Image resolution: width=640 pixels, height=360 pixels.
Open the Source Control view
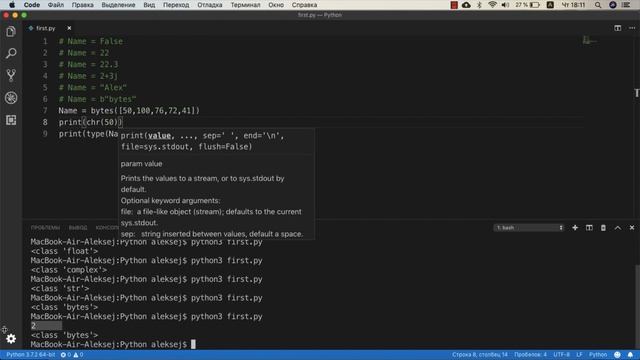11,75
